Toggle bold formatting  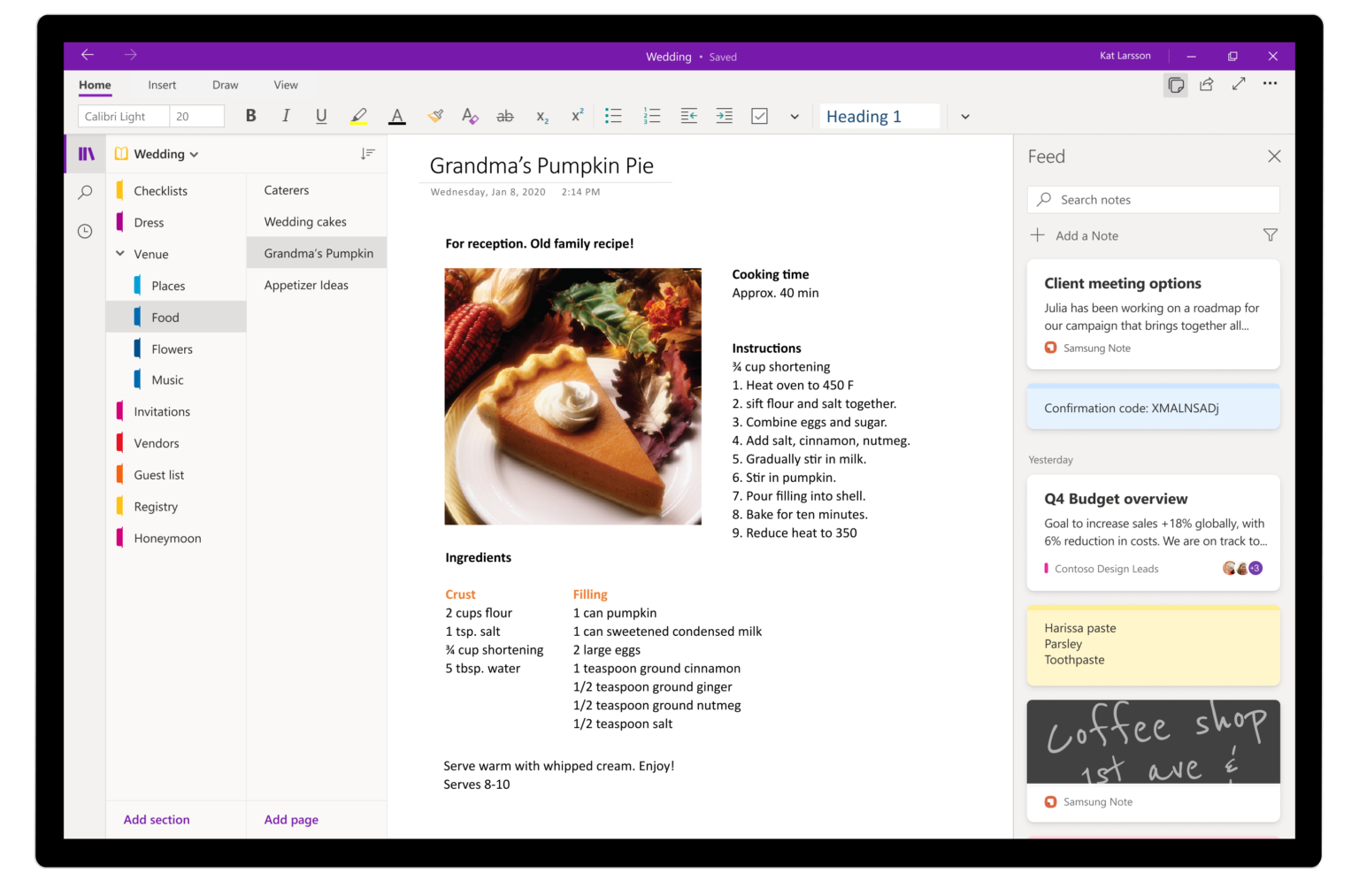[x=250, y=116]
